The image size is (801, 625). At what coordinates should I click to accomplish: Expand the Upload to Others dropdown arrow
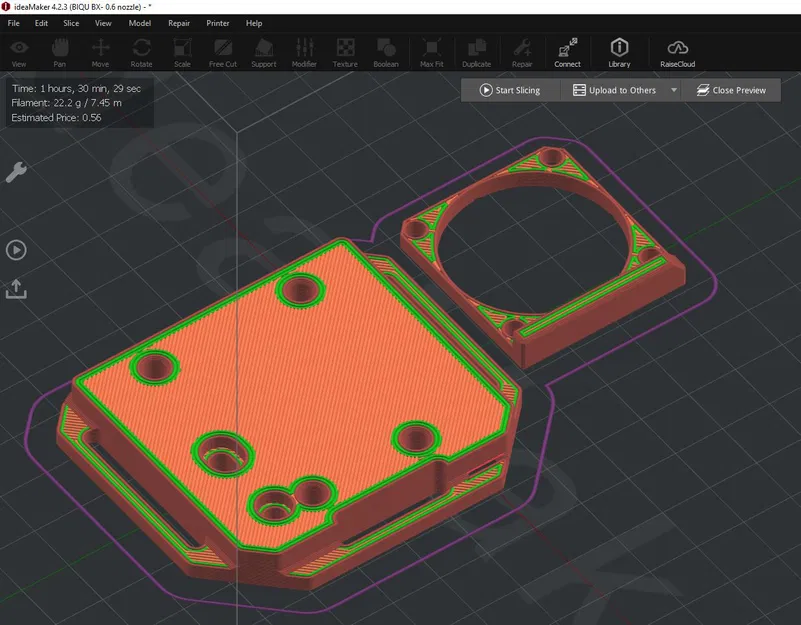[674, 90]
